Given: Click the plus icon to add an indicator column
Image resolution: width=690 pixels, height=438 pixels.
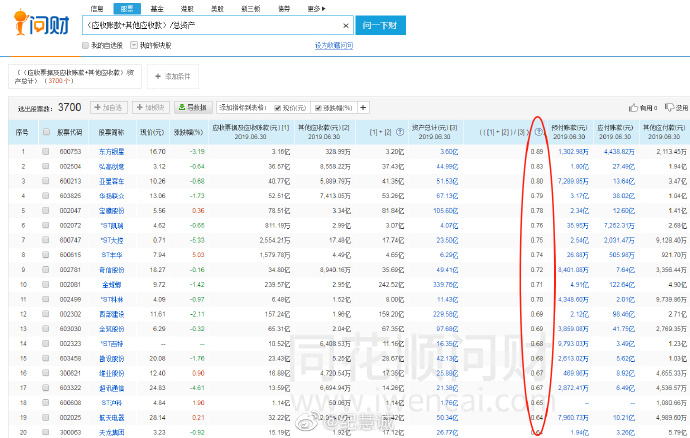Looking at the screenshot, I should pos(363,107).
